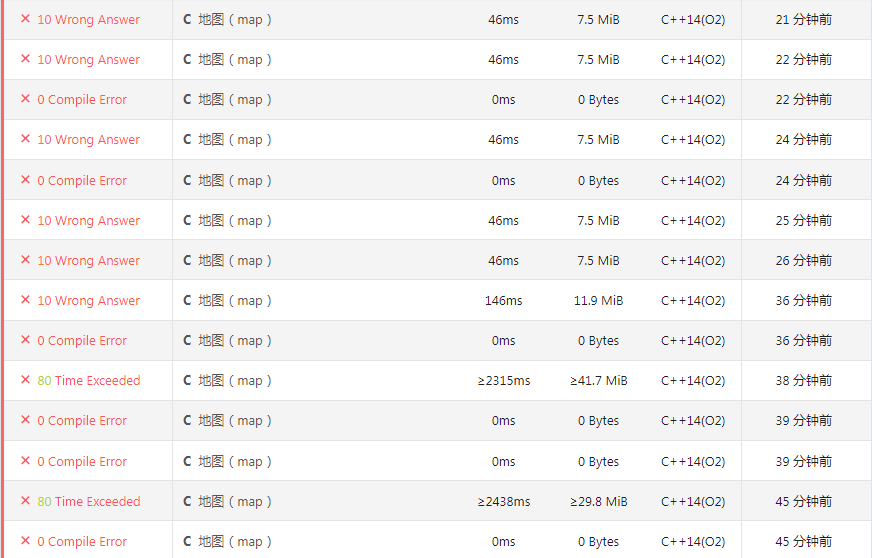
Task: Open the 80 Time Exceeded result from 38 minutes ago
Action: point(88,381)
